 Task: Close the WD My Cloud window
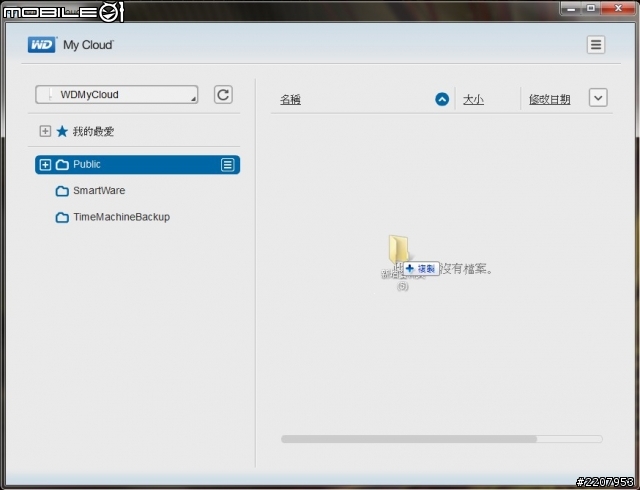[619, 8]
